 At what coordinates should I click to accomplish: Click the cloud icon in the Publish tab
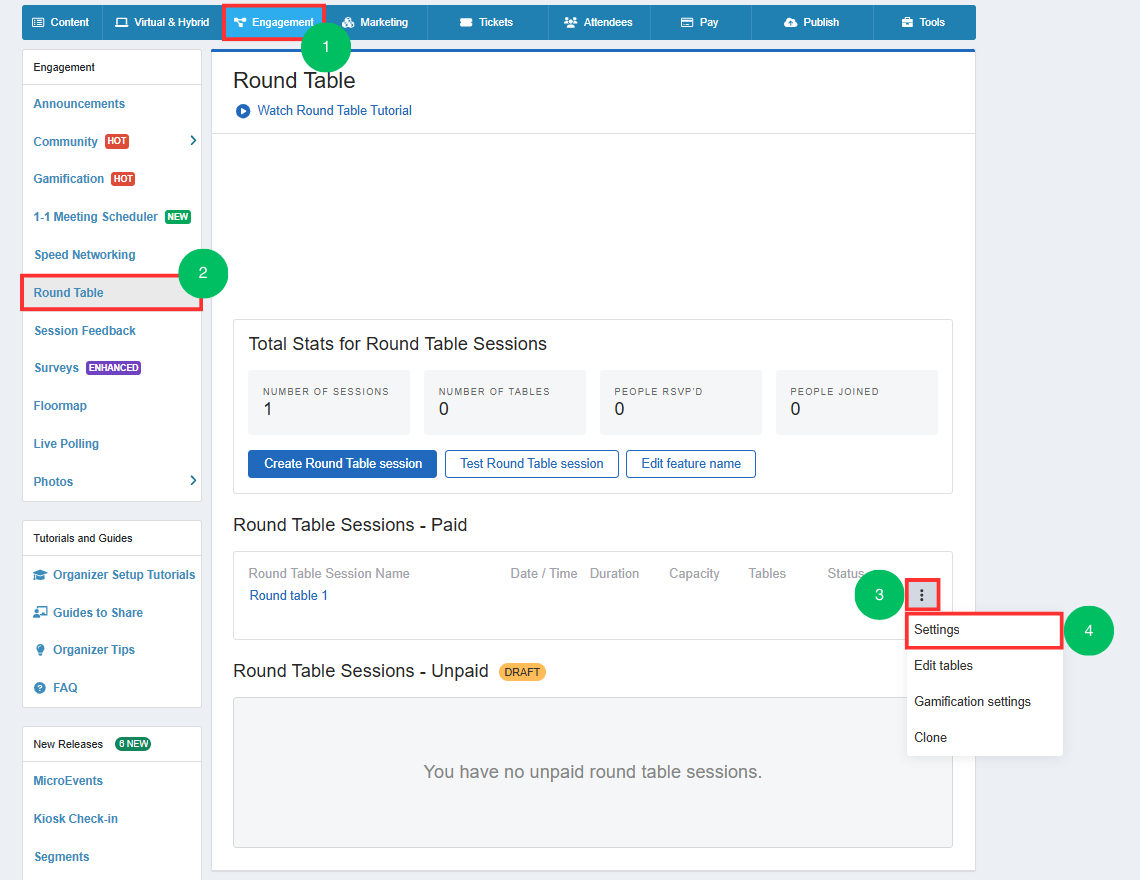coord(790,23)
